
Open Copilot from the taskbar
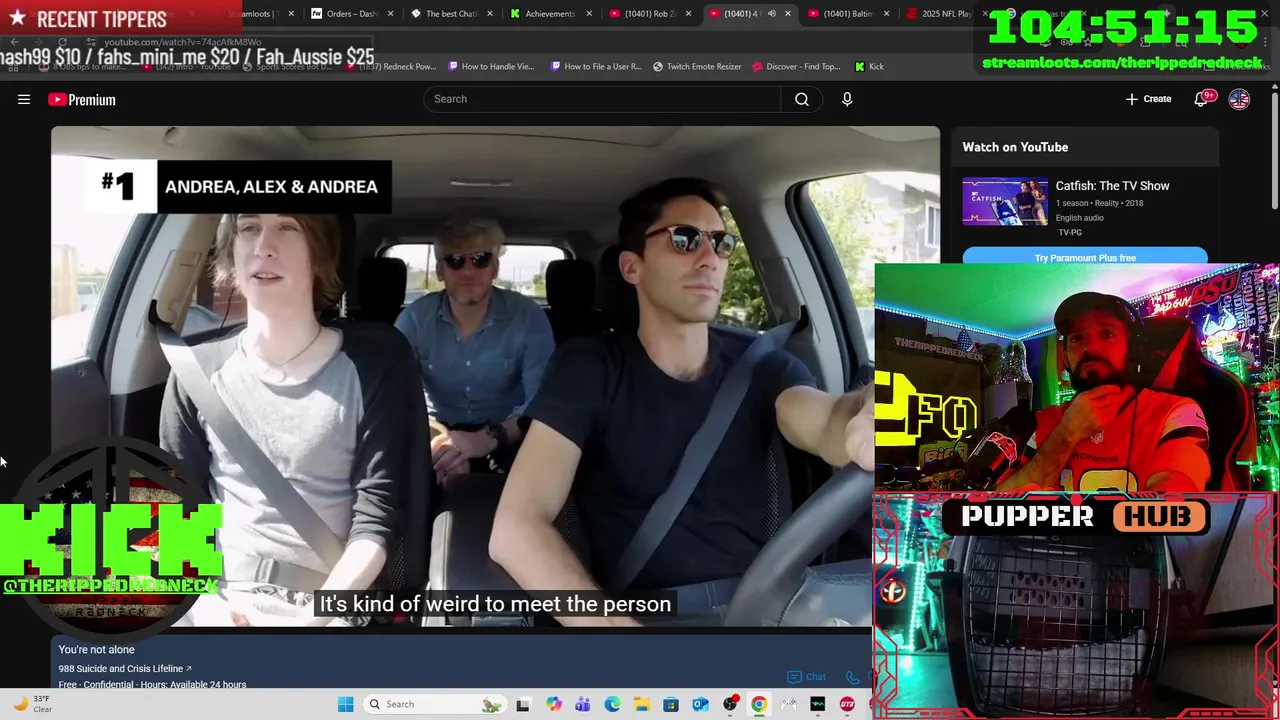[x=553, y=704]
